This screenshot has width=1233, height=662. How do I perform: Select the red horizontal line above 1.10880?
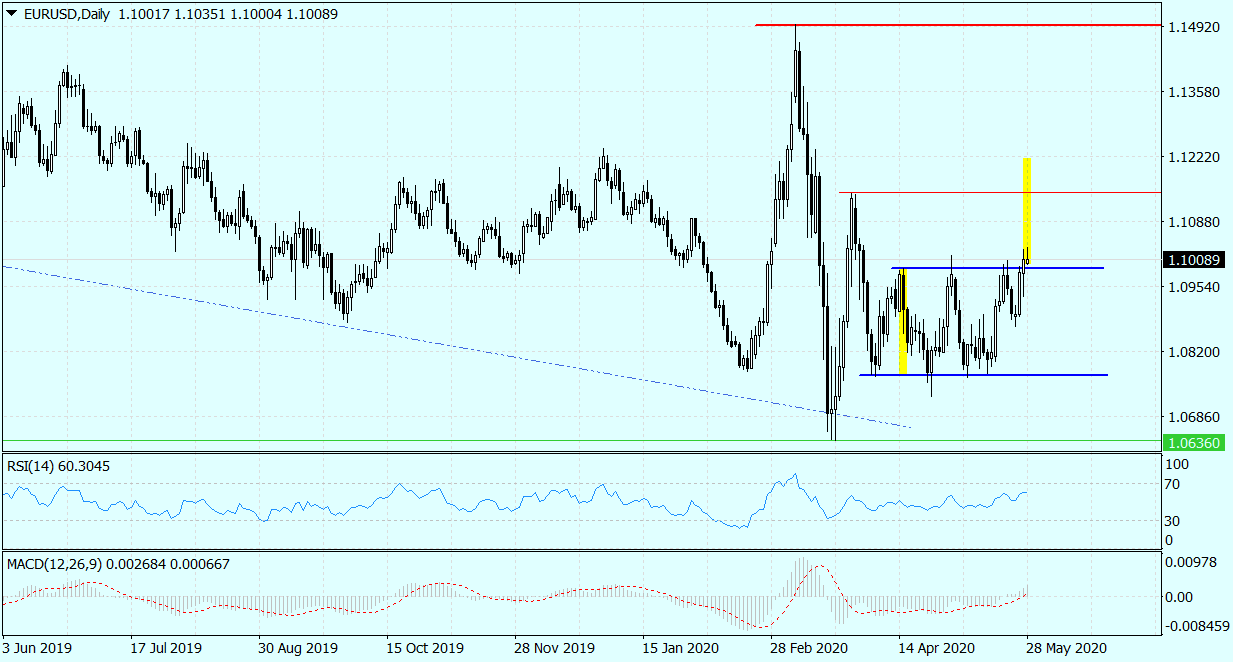coord(1000,192)
